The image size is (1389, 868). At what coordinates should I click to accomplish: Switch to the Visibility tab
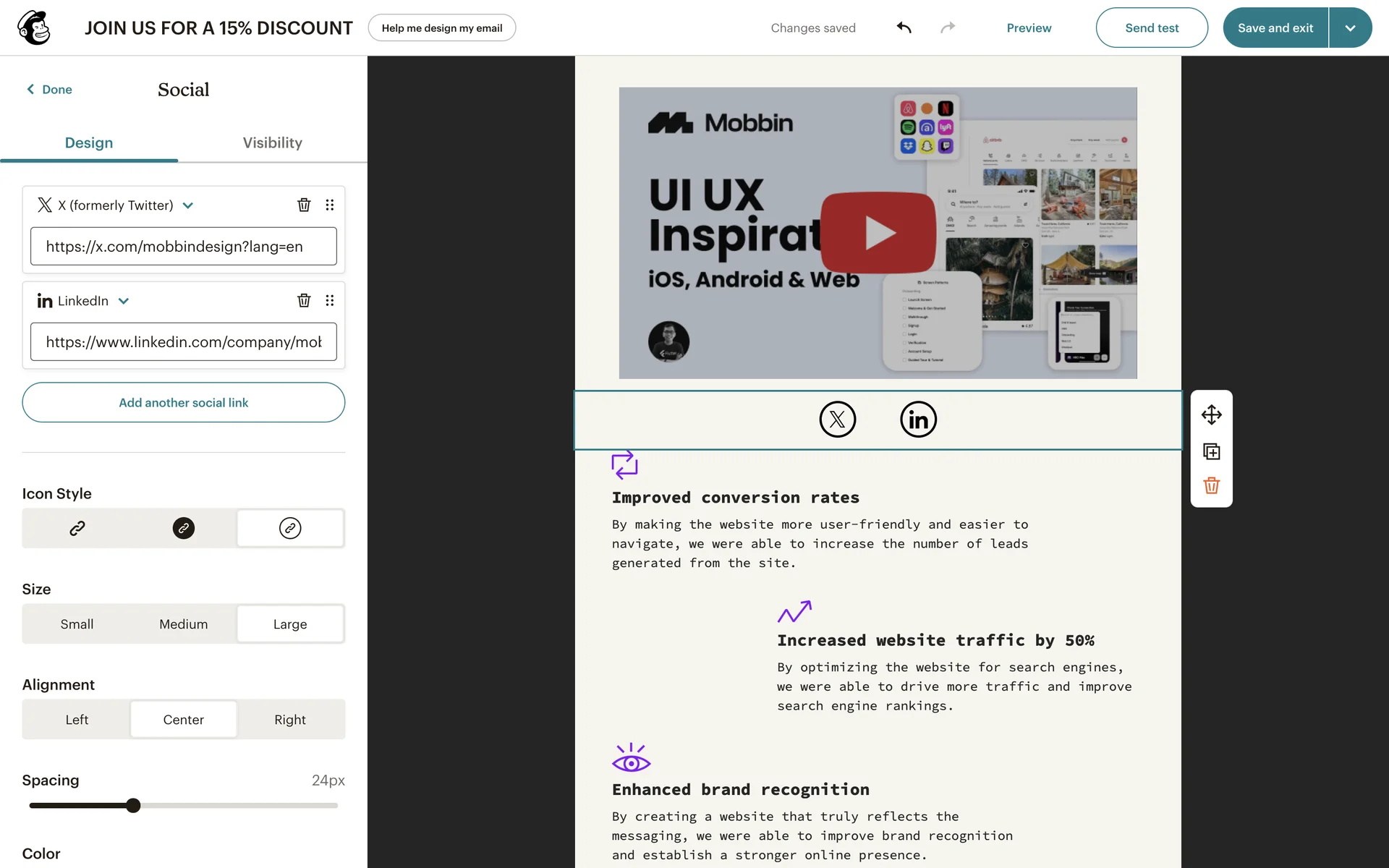[272, 143]
